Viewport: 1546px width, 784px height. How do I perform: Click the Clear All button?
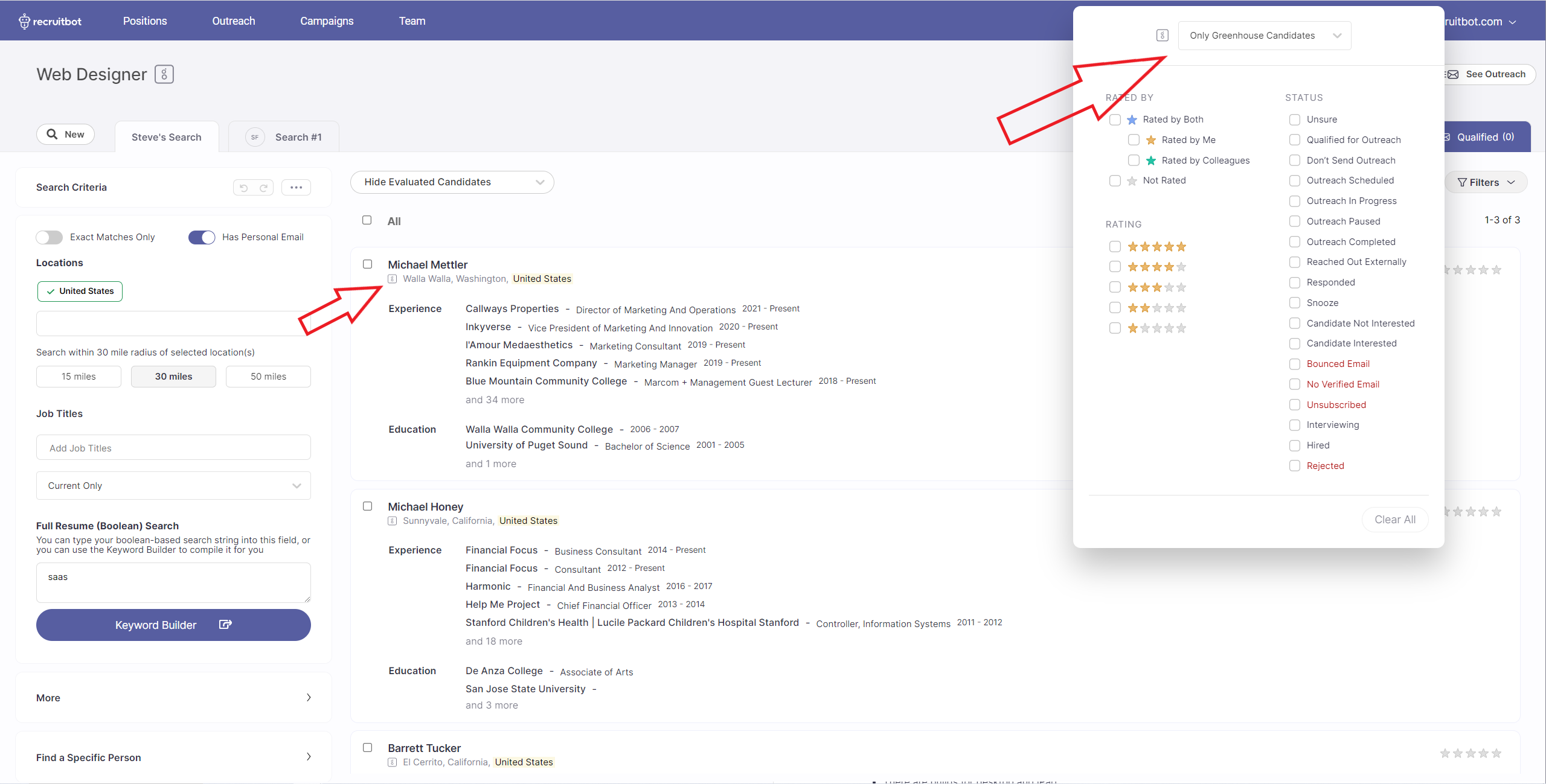(1394, 520)
